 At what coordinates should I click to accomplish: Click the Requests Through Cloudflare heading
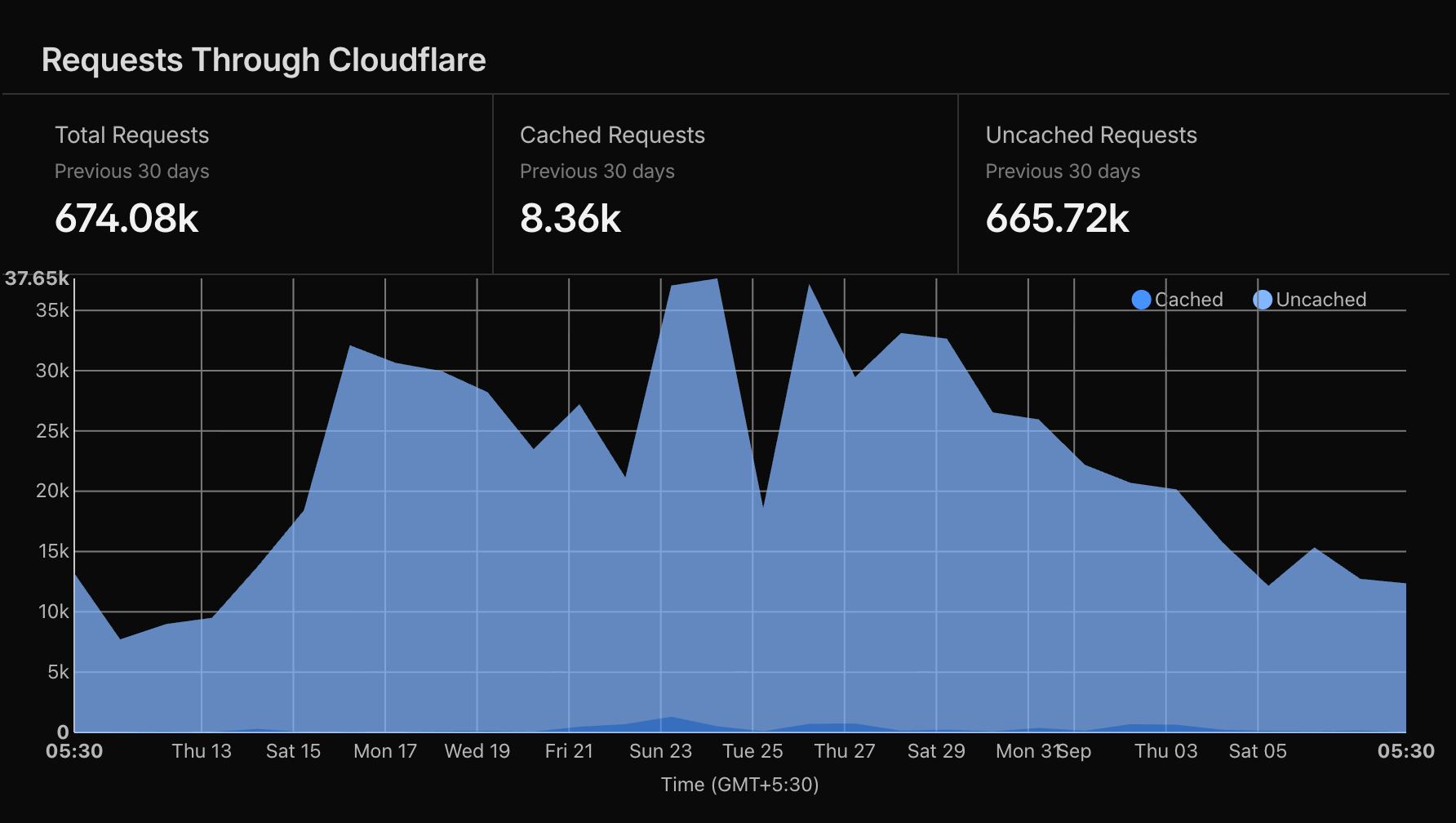264,60
